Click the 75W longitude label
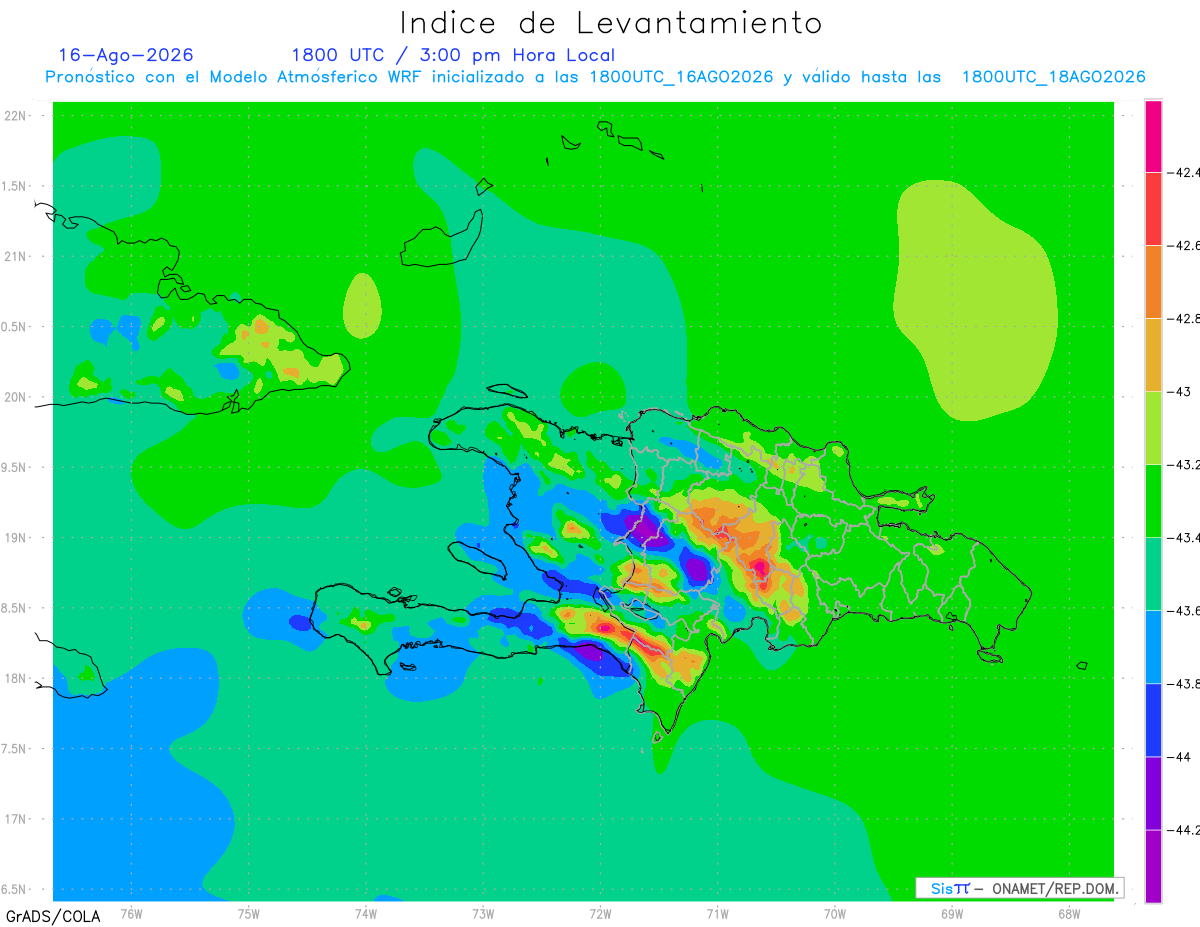 249,913
